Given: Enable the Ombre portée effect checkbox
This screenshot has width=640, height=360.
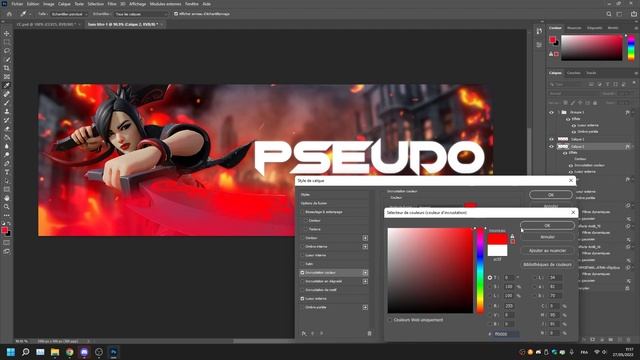Looking at the screenshot, I should (302, 307).
